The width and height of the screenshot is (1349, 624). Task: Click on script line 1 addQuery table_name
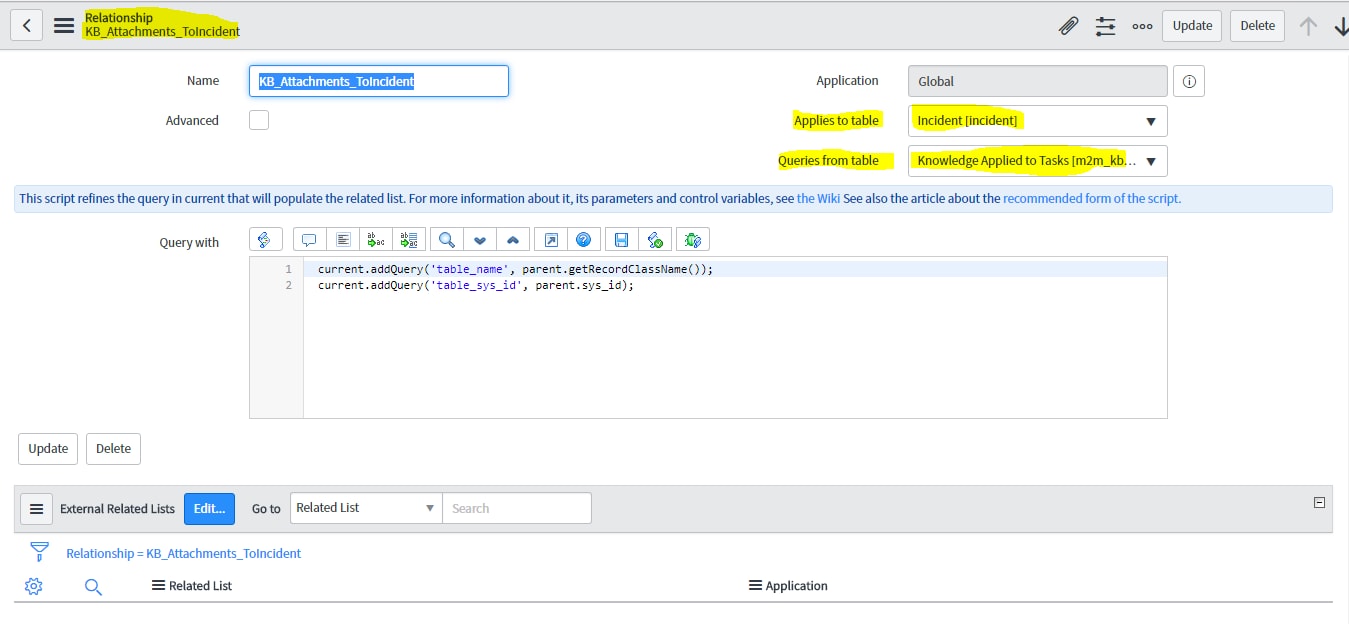click(x=516, y=270)
